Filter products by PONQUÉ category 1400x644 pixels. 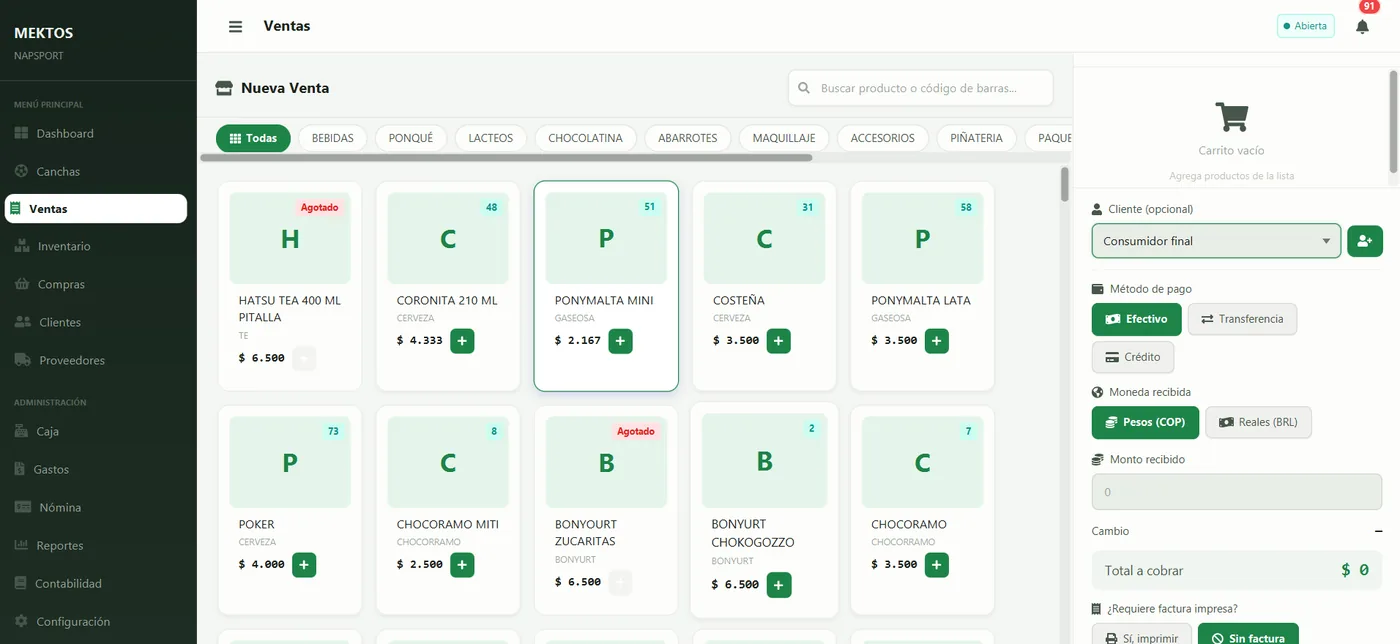[411, 138]
